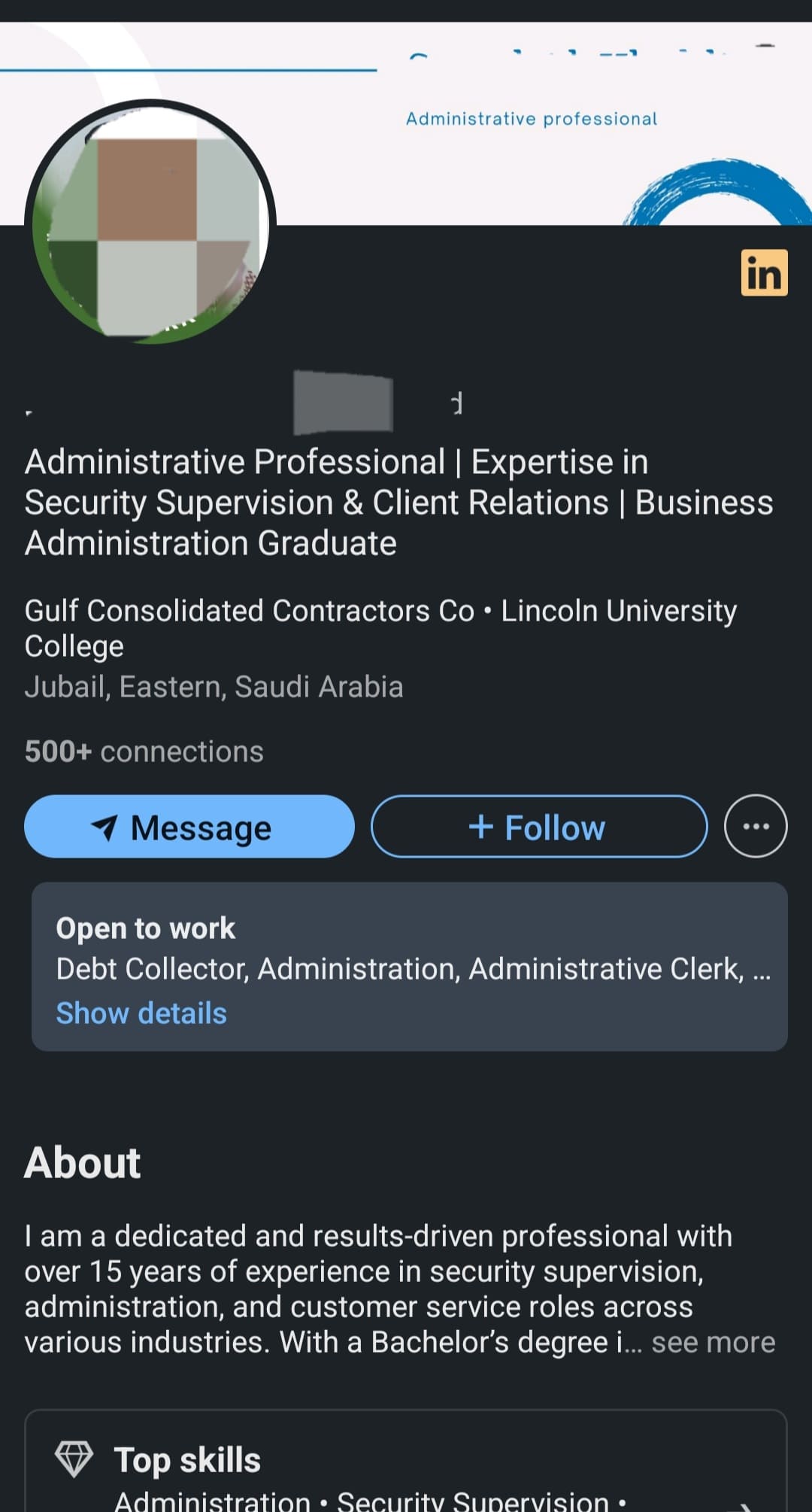Viewport: 812px width, 1512px height.
Task: Tap the LinkedIn logo badge
Action: click(764, 272)
